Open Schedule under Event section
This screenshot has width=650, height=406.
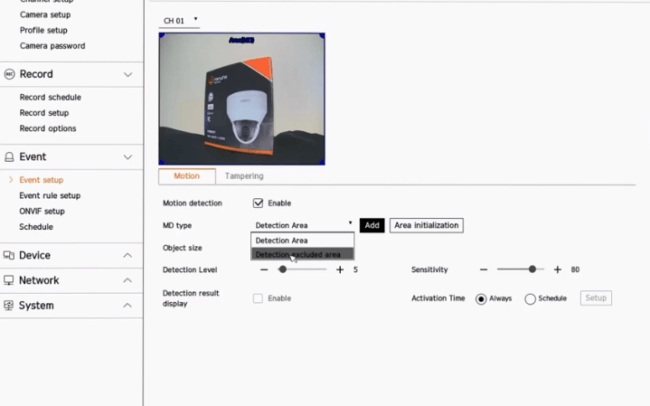click(x=36, y=227)
